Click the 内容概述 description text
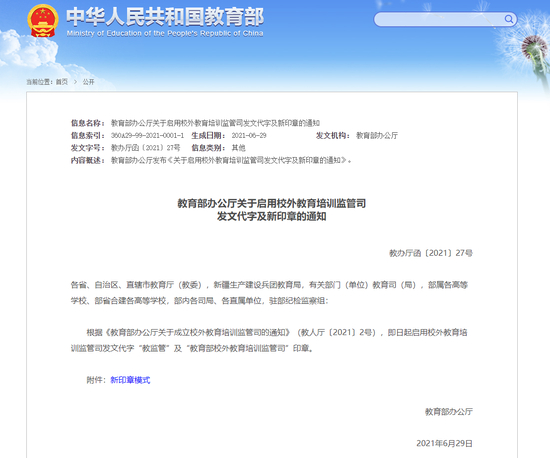Screen dimensions: 550x458 pyautogui.click(x=231, y=160)
